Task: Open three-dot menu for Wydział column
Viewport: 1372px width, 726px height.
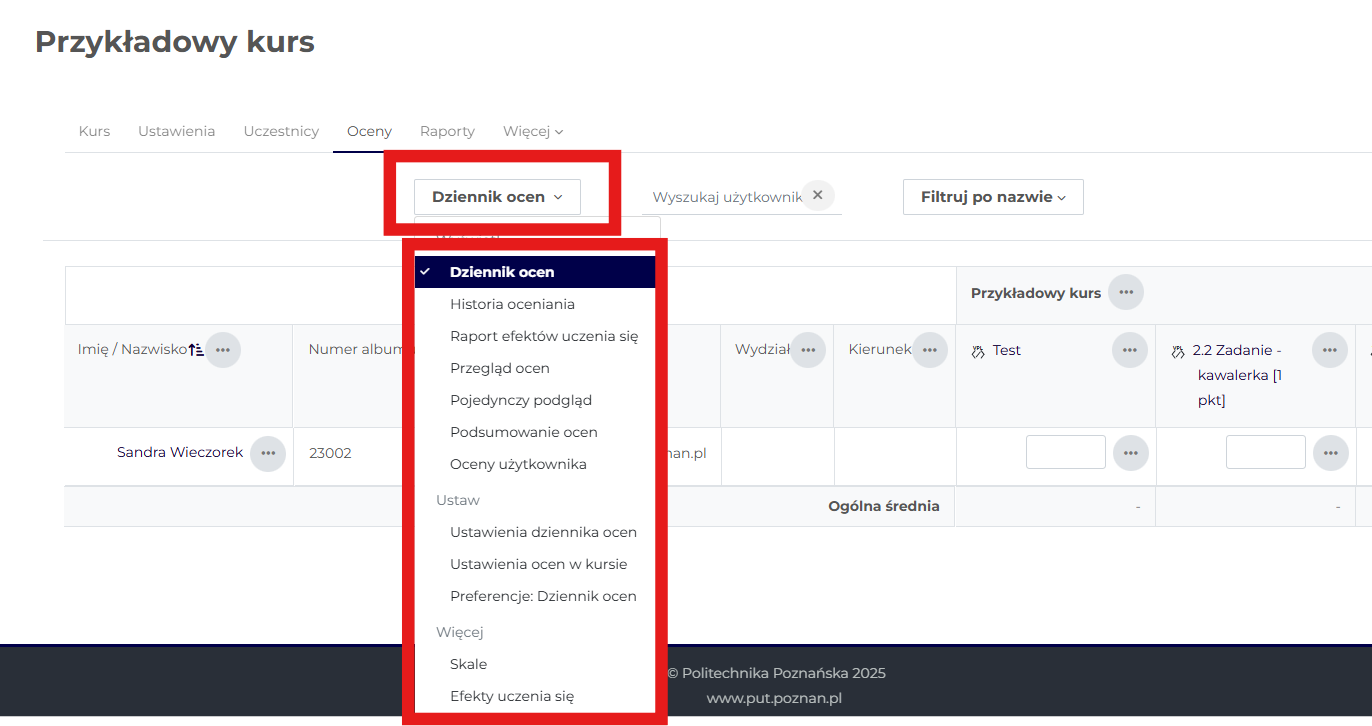Action: (x=808, y=350)
